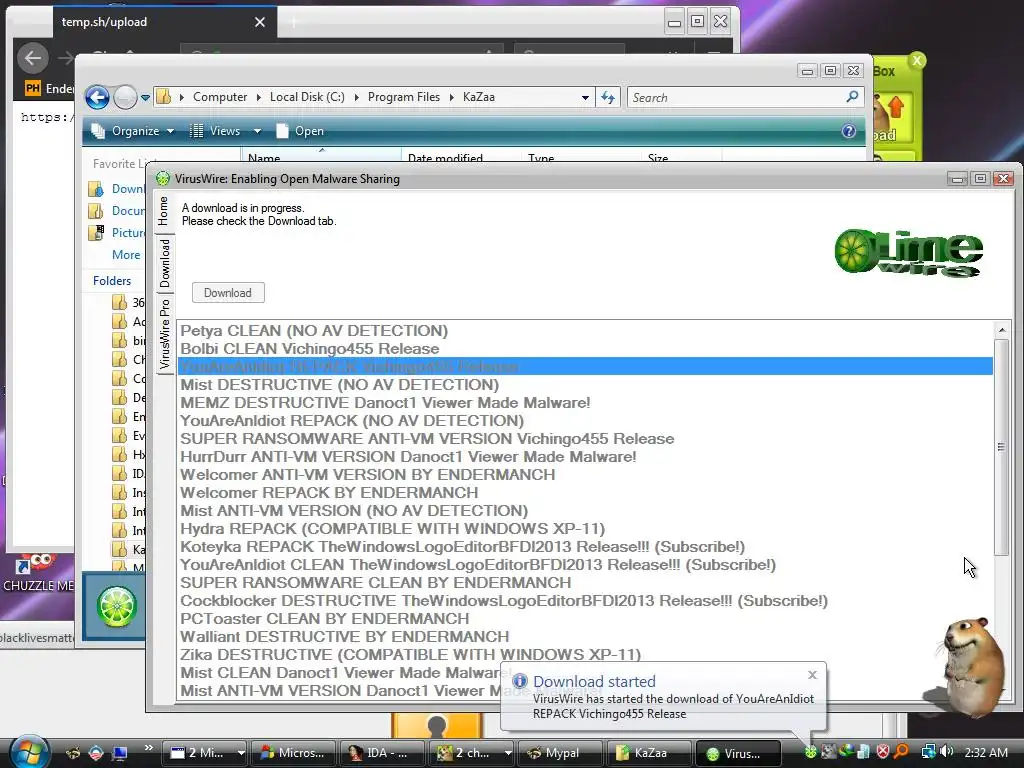Click the VirusWire list scrollbar thumb
Viewport: 1024px width, 768px height.
point(1001,447)
